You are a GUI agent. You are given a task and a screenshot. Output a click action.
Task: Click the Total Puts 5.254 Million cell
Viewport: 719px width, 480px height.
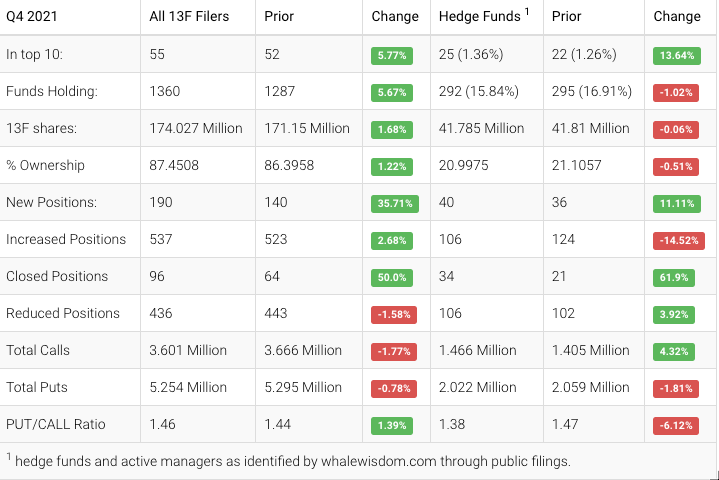pyautogui.click(x=188, y=387)
